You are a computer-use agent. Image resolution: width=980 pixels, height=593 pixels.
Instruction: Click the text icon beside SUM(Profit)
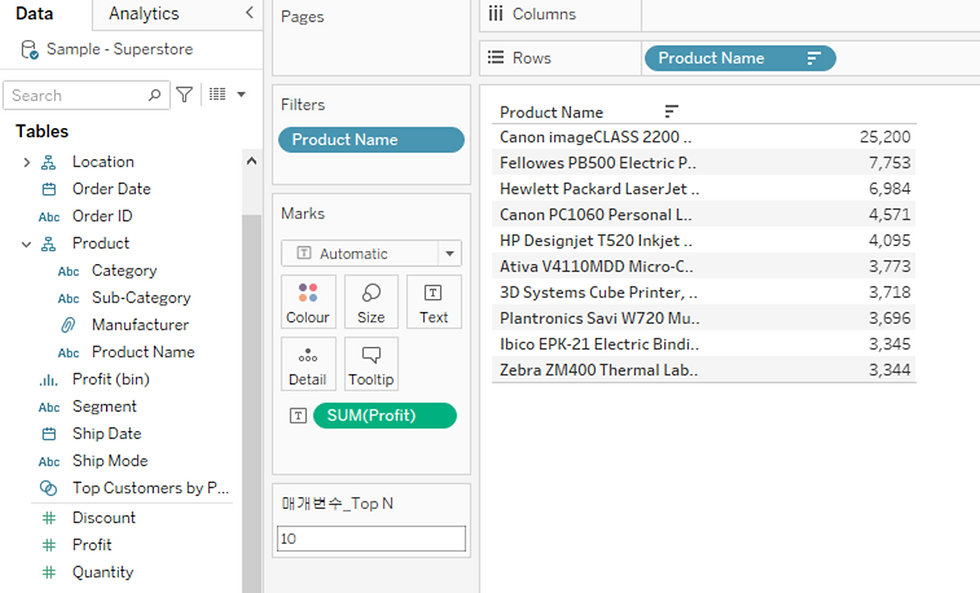[x=298, y=416]
